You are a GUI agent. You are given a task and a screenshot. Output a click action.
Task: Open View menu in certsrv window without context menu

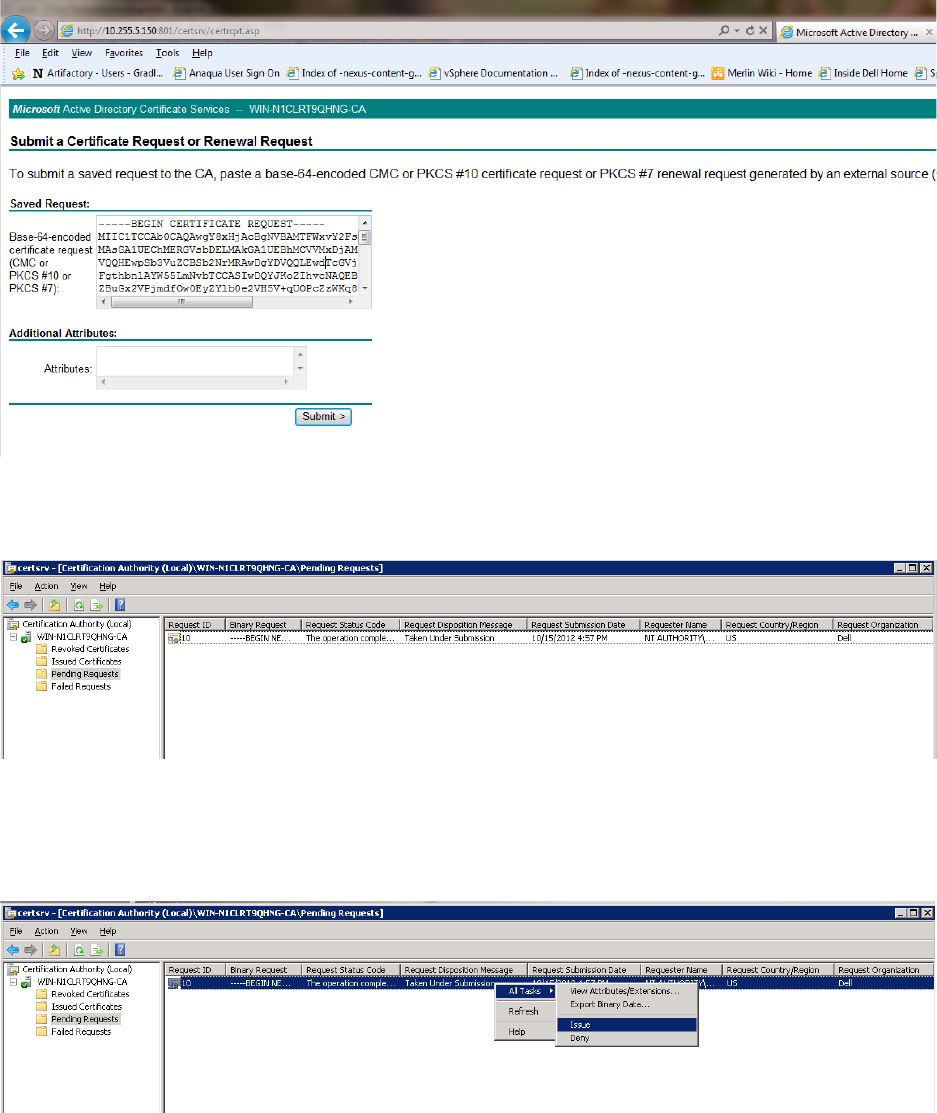point(79,586)
